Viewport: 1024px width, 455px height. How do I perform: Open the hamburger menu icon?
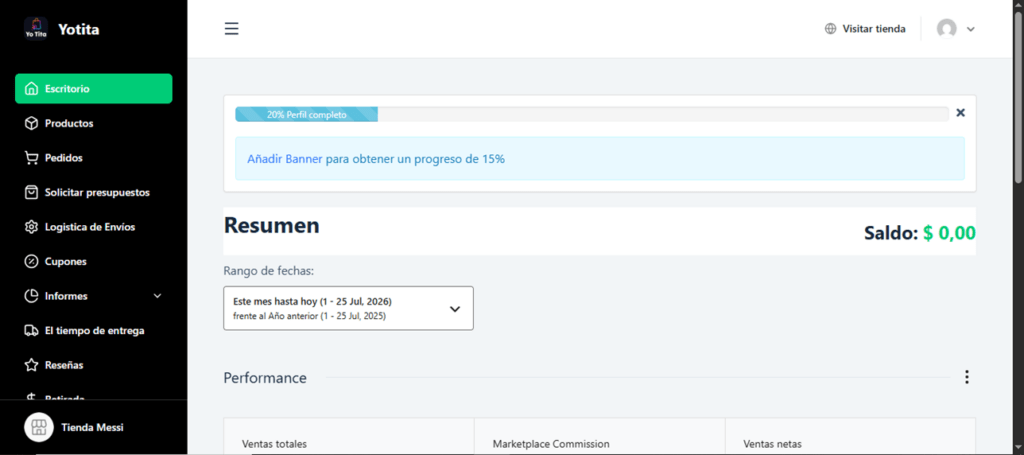point(231,29)
